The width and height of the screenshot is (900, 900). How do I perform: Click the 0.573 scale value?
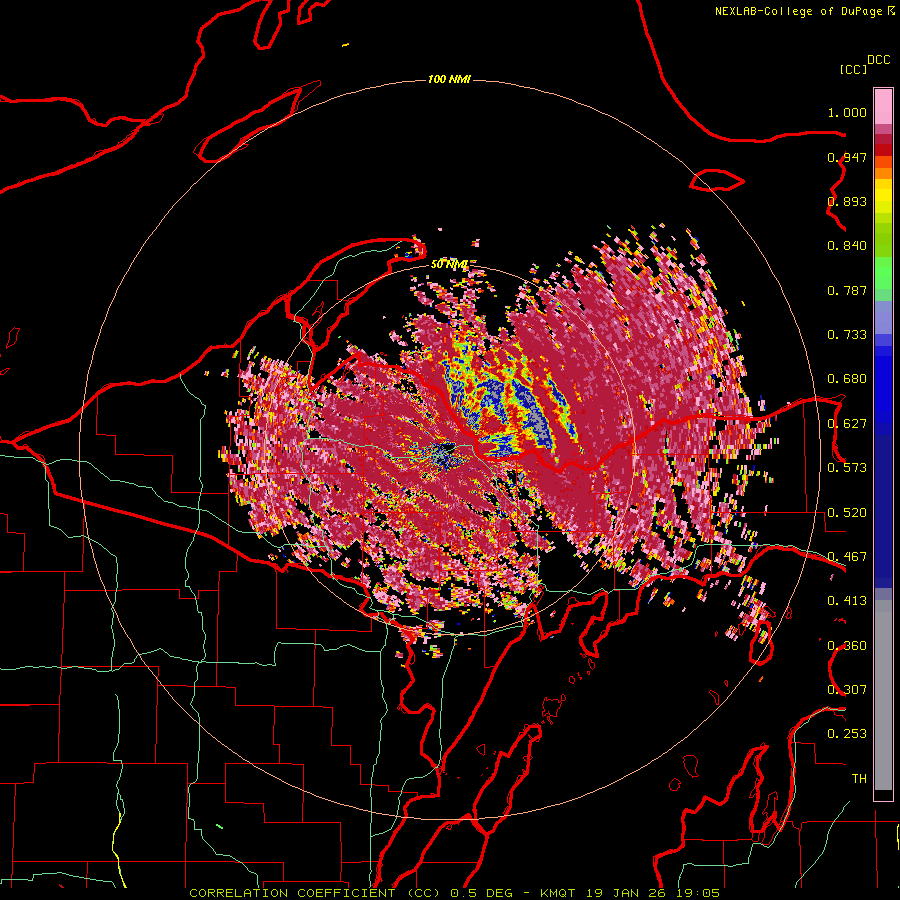(847, 468)
